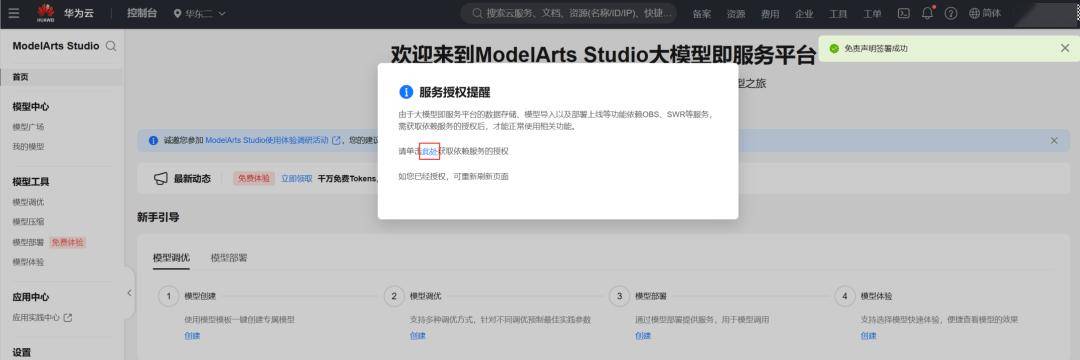The width and height of the screenshot is (1080, 360).
Task: Open 我的模型 in sidebar
Action: pos(28,147)
